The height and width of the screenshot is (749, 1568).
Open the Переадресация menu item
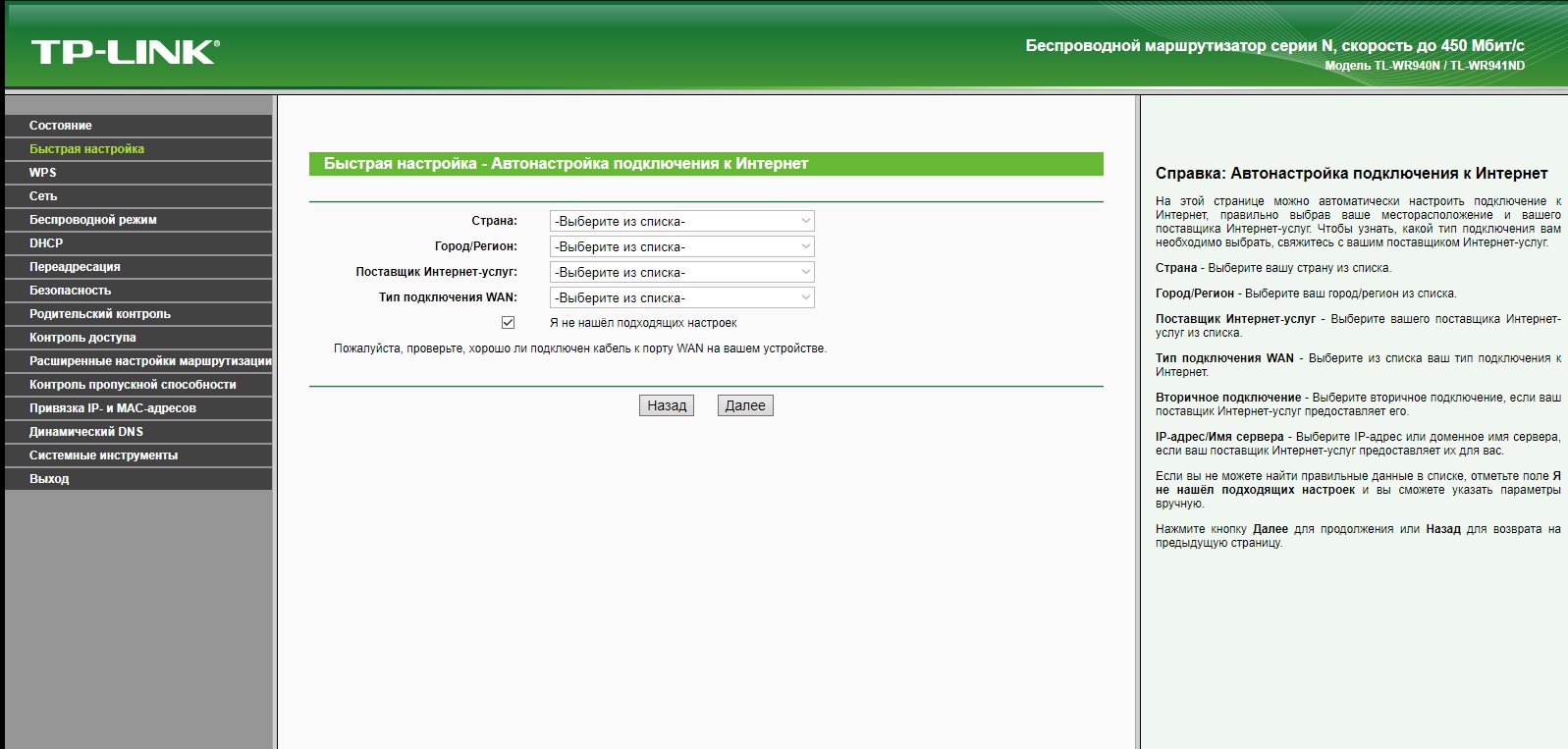[75, 267]
